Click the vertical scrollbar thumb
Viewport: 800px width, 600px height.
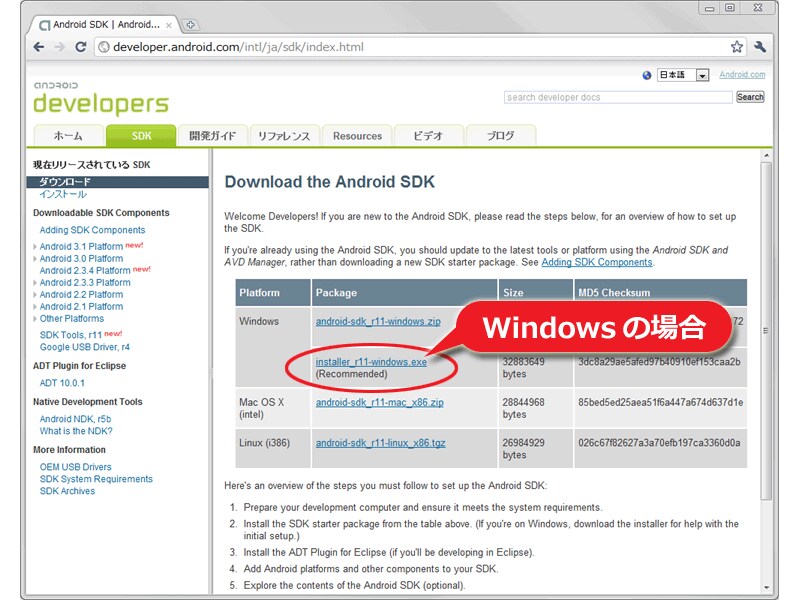(766, 331)
